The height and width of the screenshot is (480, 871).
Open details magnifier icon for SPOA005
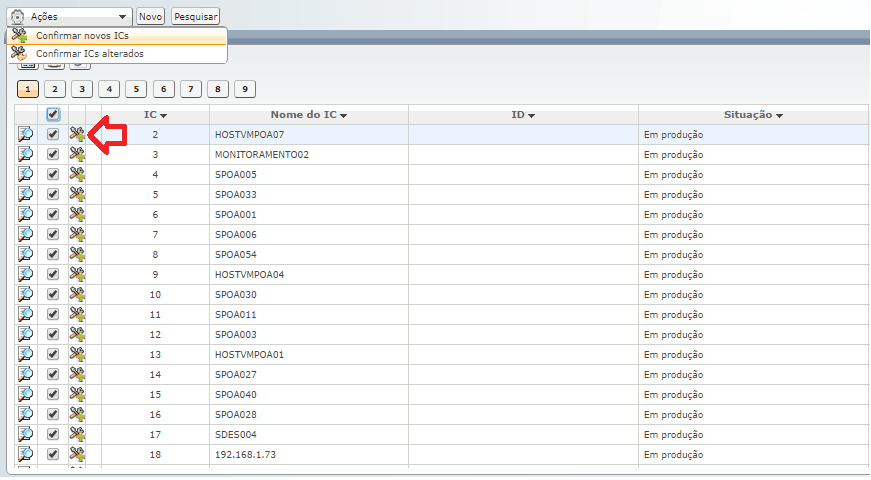pyautogui.click(x=25, y=174)
